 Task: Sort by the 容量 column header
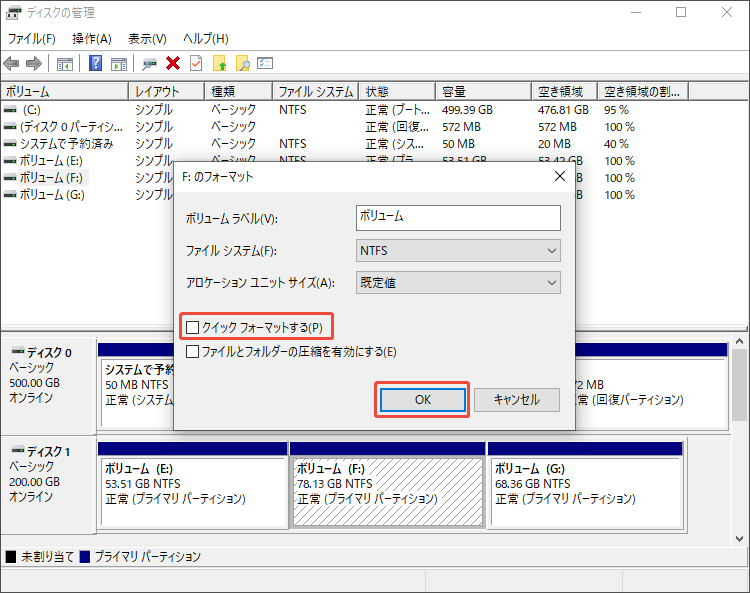coord(484,91)
